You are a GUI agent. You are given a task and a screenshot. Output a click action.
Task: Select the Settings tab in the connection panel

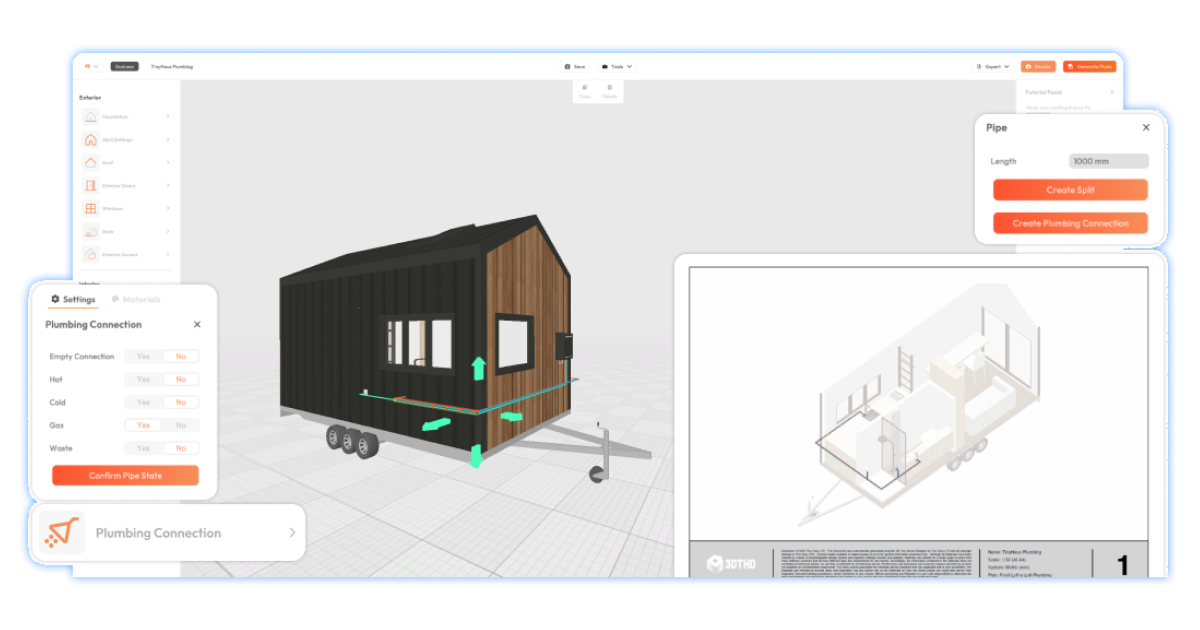pyautogui.click(x=72, y=299)
